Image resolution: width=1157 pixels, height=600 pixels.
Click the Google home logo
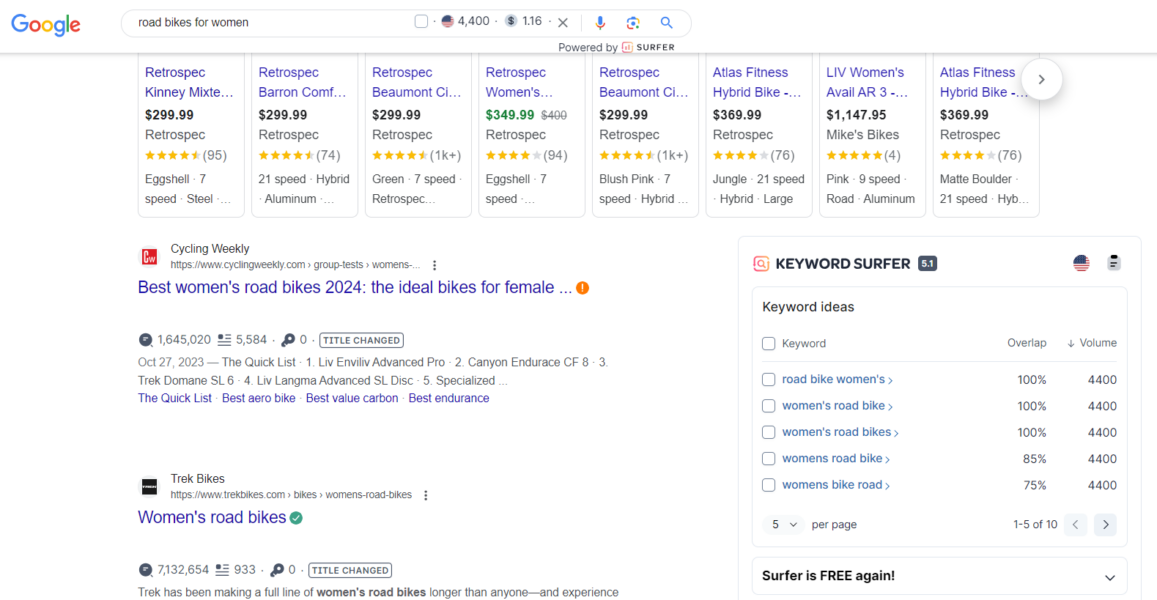point(45,24)
